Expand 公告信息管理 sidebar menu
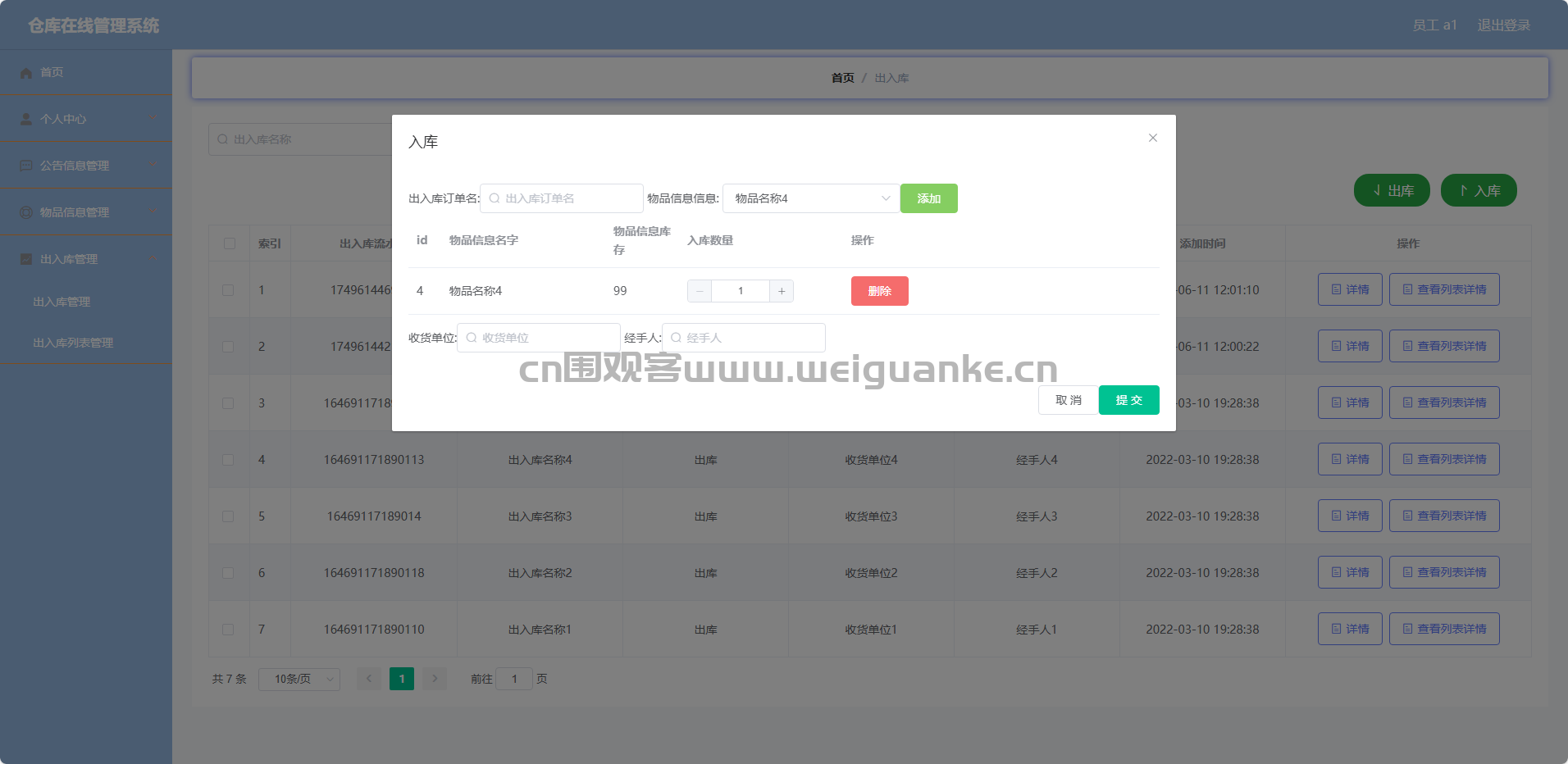This screenshot has width=1568, height=764. pyautogui.click(x=86, y=166)
